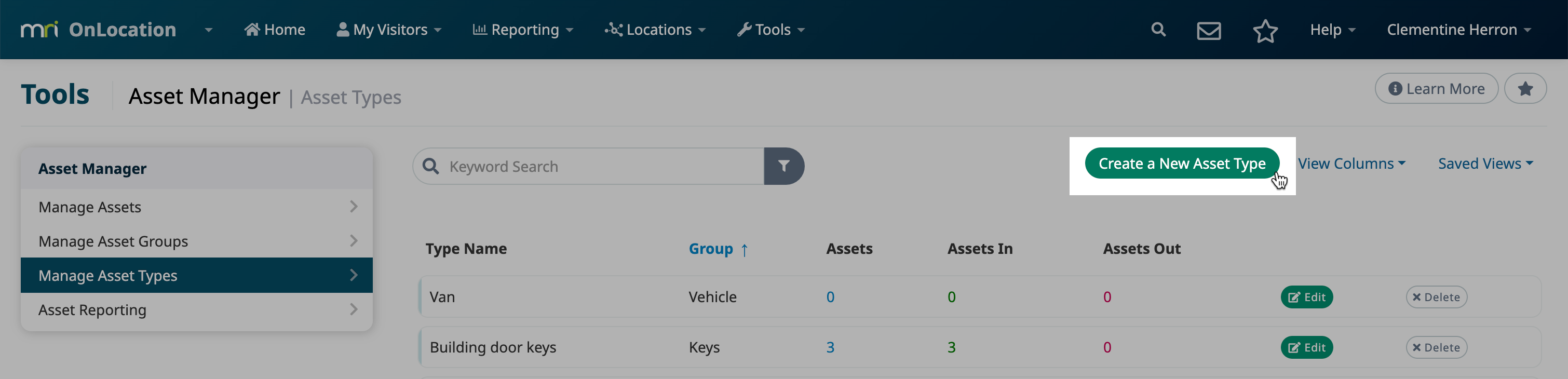
Task: Click the Asset Types breadcrumb text
Action: [350, 97]
